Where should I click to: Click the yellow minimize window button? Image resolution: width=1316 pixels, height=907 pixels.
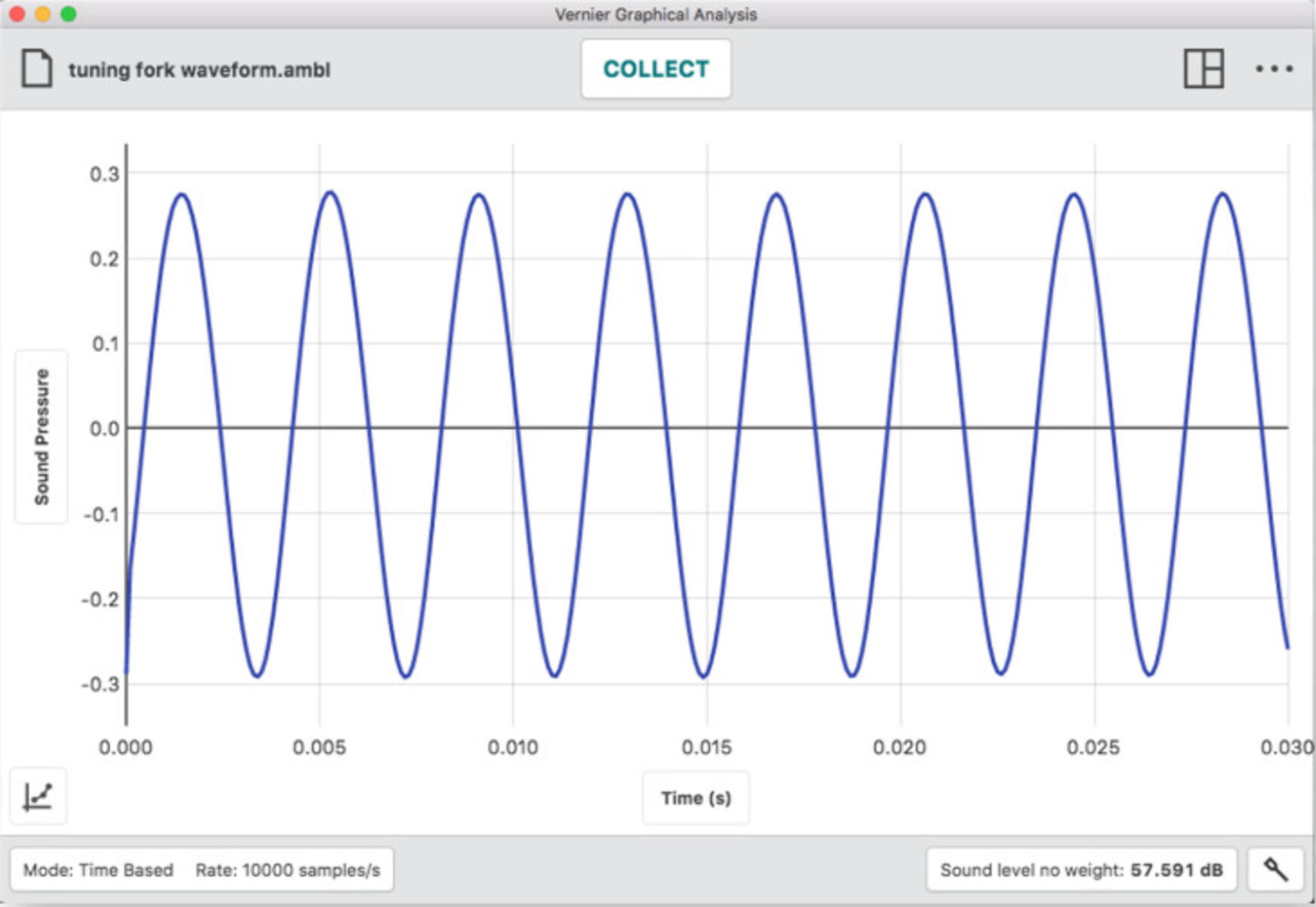42,14
